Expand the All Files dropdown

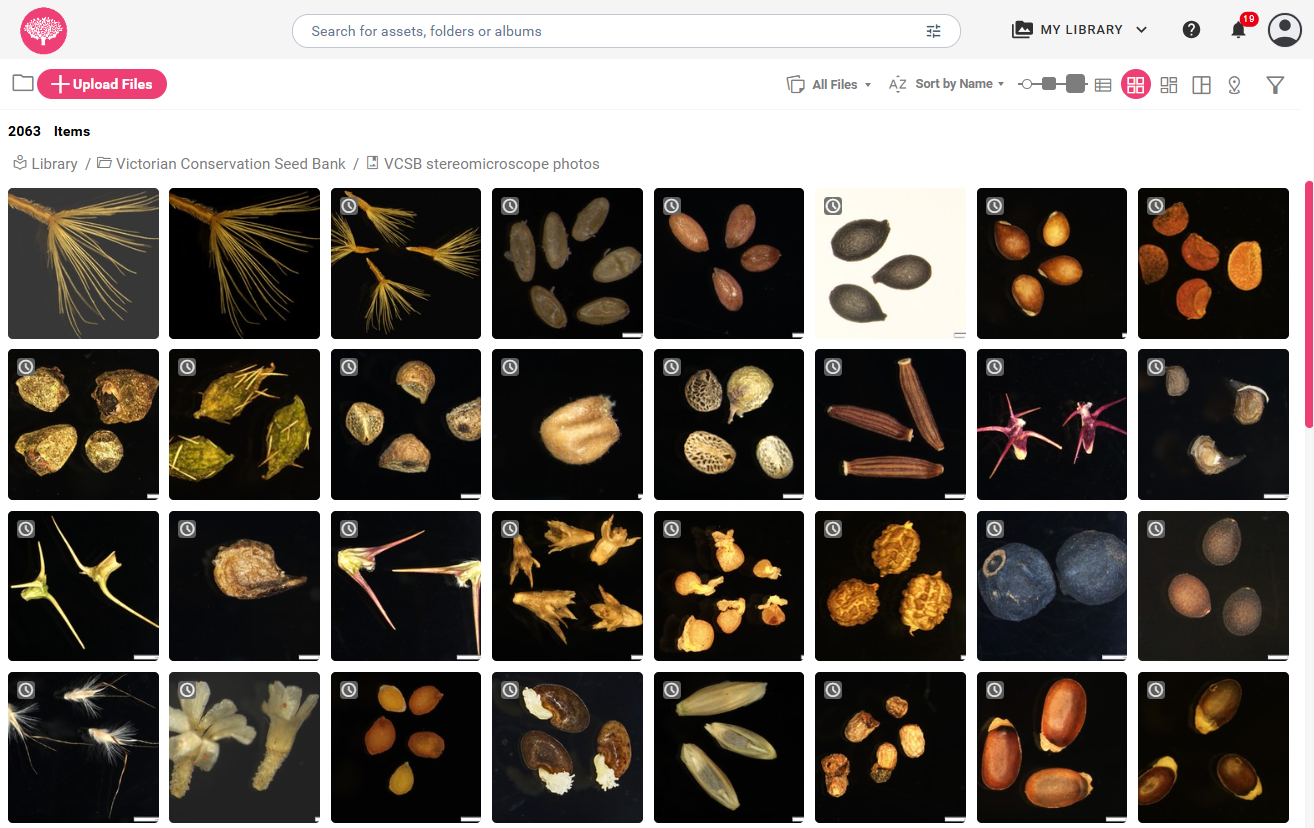(829, 85)
